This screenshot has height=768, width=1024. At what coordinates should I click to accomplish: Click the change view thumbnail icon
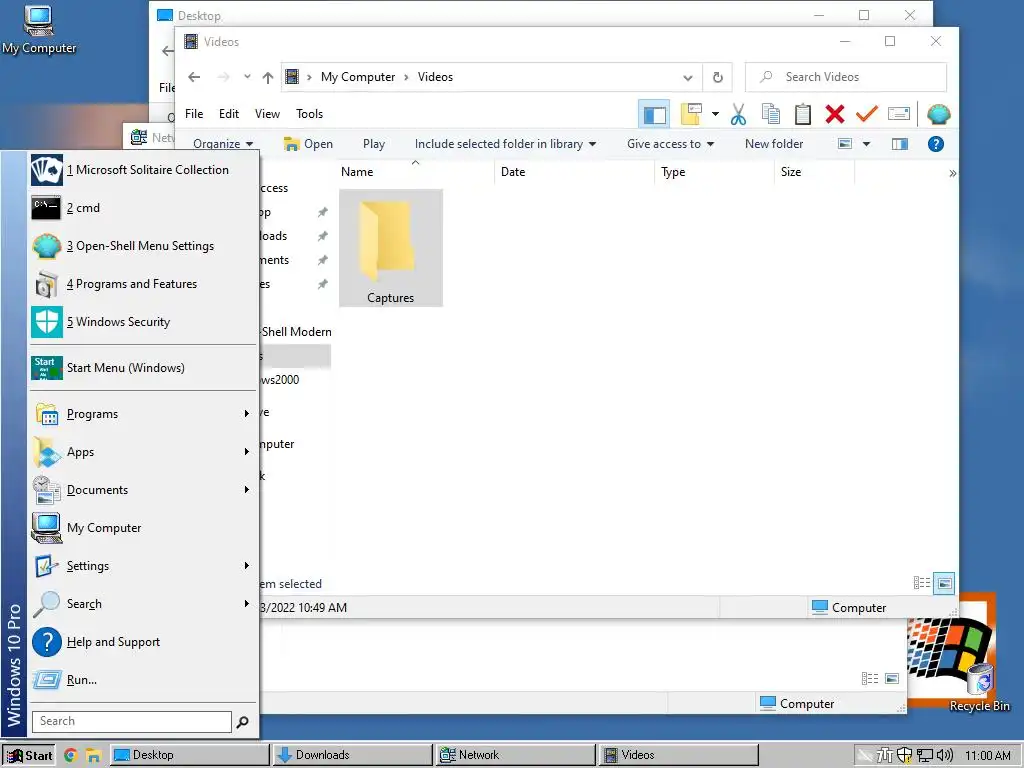point(844,144)
